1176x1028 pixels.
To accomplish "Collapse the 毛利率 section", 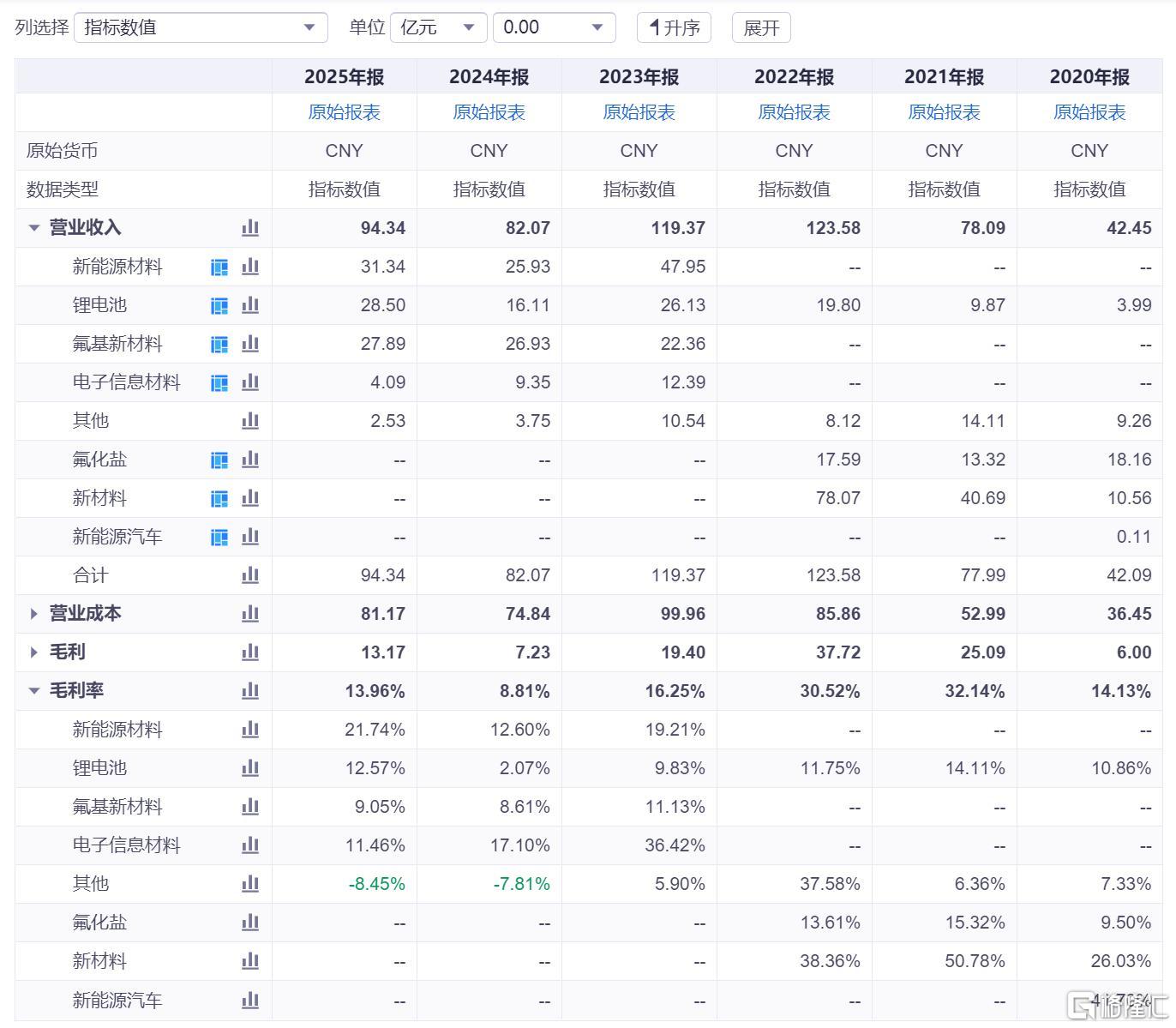I will click(34, 691).
